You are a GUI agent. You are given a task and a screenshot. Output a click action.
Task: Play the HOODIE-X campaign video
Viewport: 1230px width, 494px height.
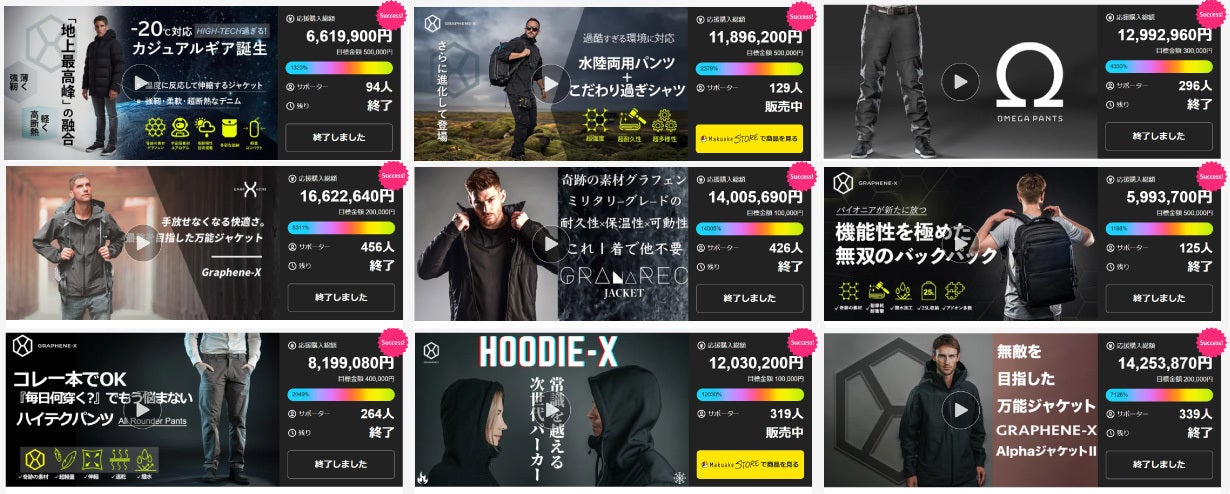(551, 410)
